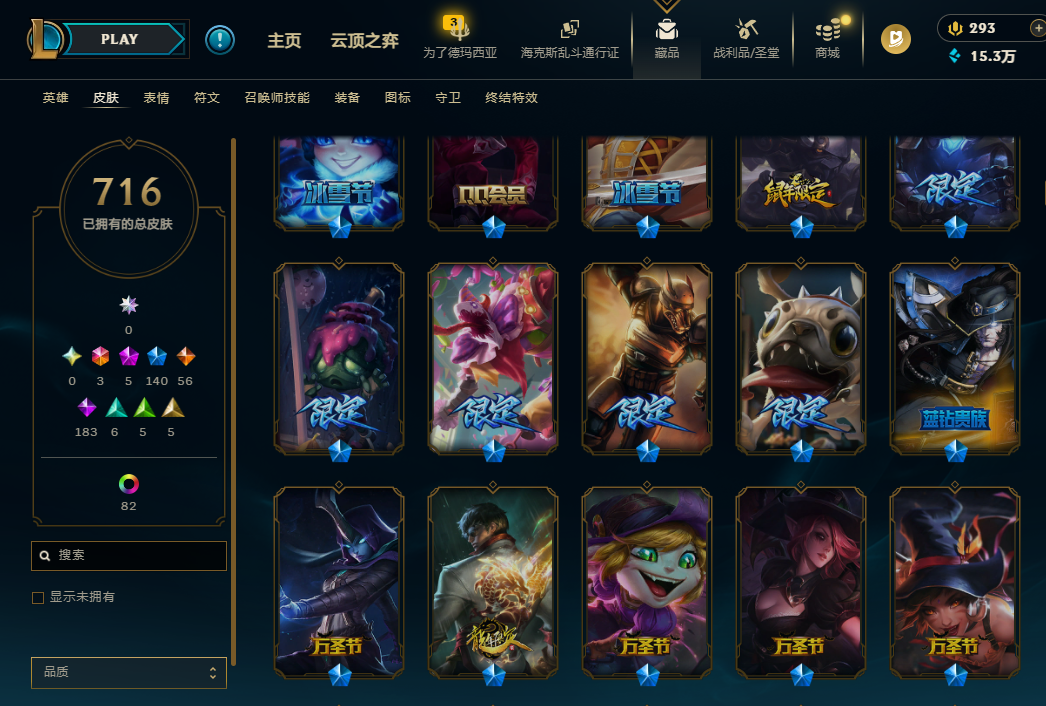Switch to the 英雄 champions tab
Image resolution: width=1046 pixels, height=706 pixels.
(x=55, y=97)
